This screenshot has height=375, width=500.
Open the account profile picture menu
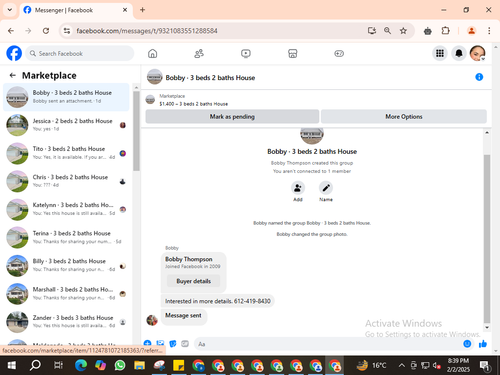coord(477,53)
